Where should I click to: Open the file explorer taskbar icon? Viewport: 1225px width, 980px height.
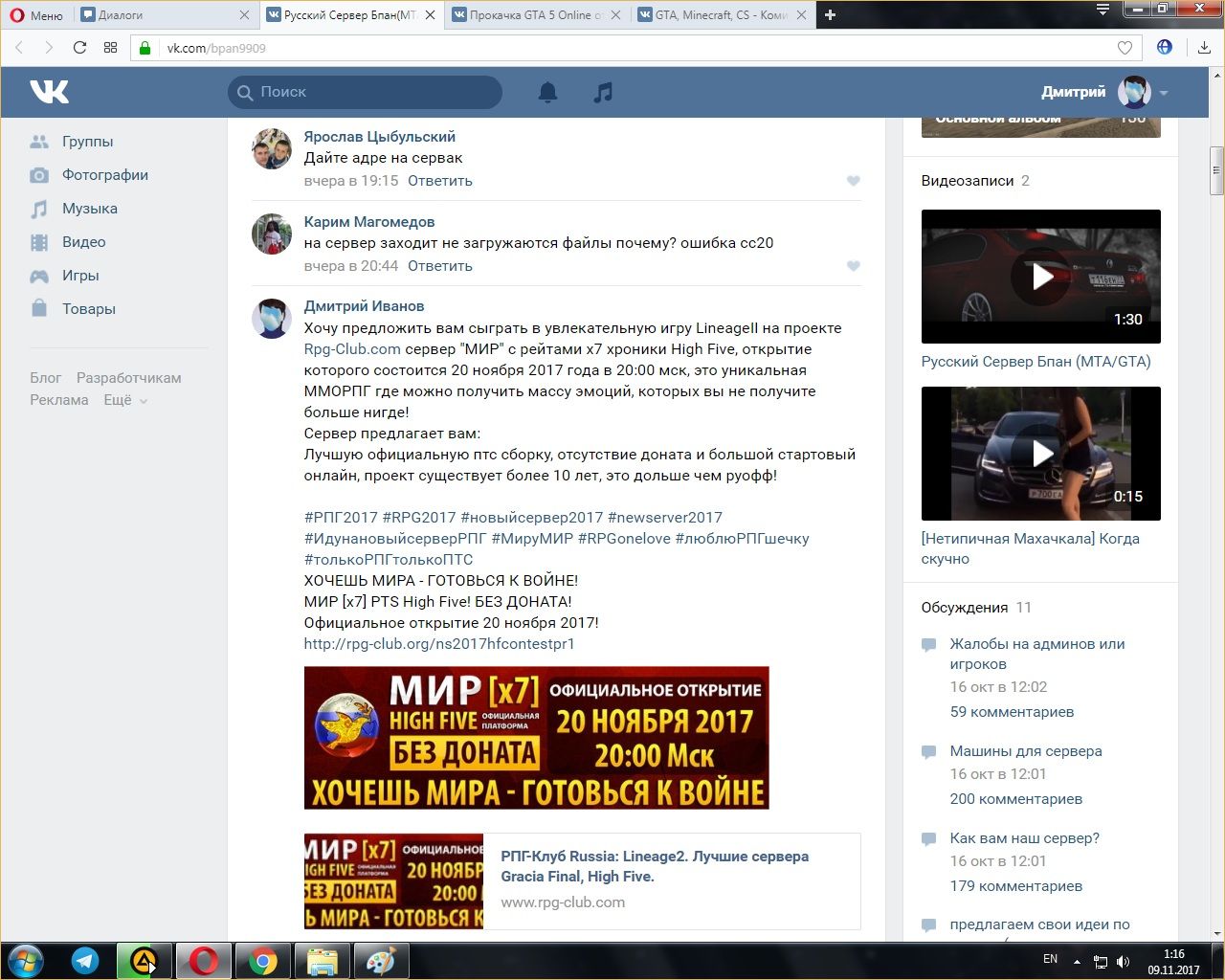322,961
